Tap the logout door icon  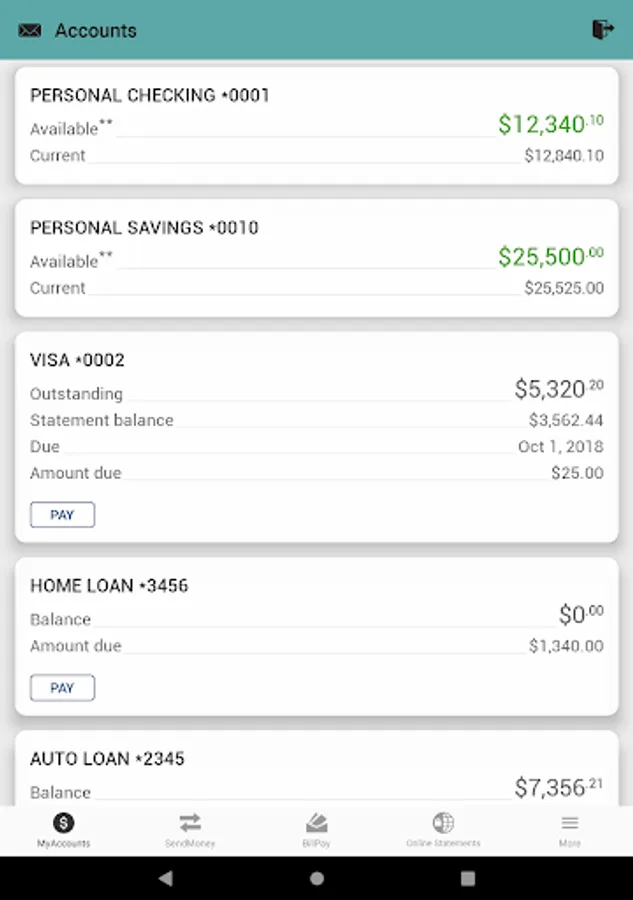click(x=602, y=30)
